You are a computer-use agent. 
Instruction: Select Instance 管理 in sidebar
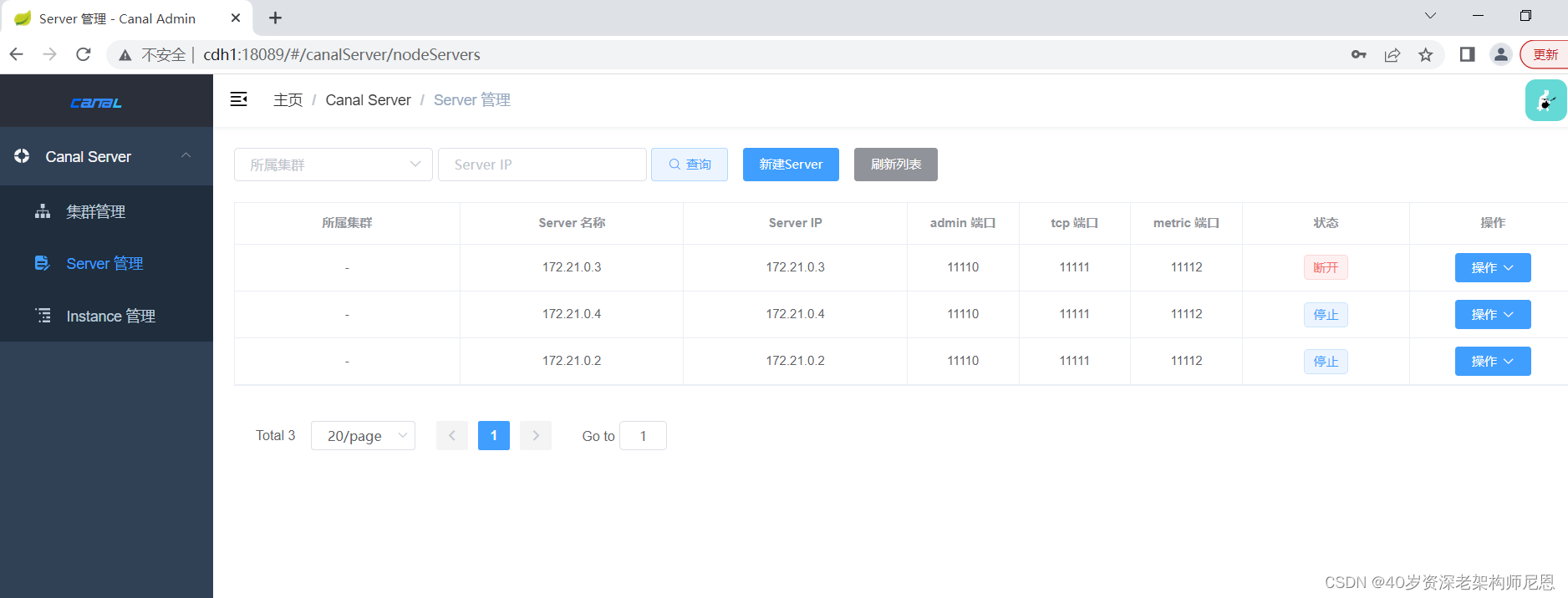[106, 316]
